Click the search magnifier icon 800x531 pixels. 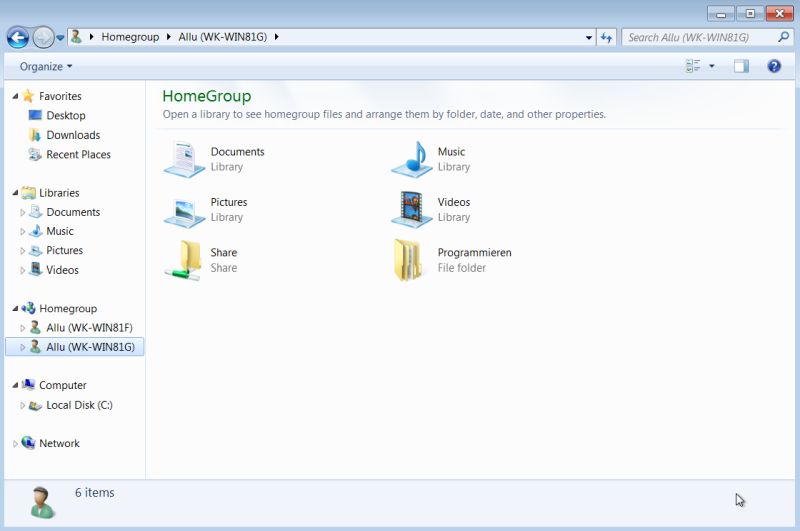pos(784,37)
